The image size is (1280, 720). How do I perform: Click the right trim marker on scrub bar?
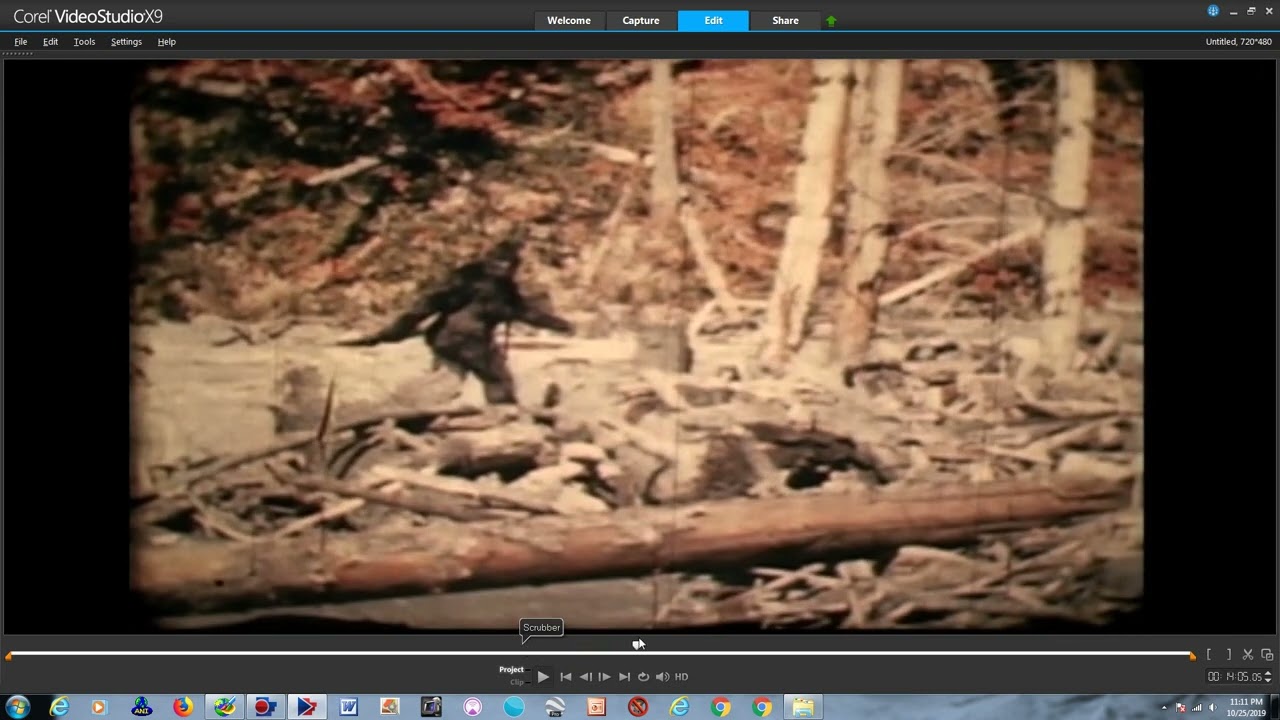click(x=1192, y=656)
